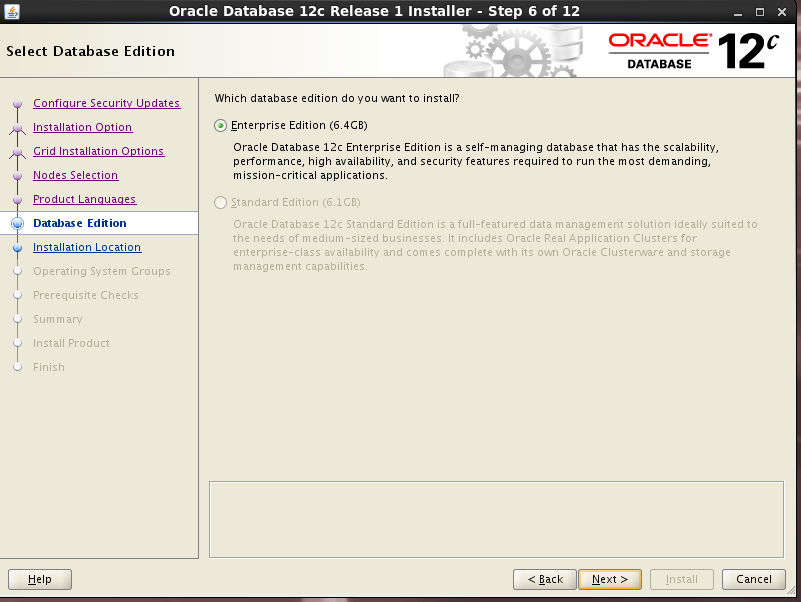Screen dimensions: 801x602
Task: Click the Summary step label
Action: [x=58, y=319]
